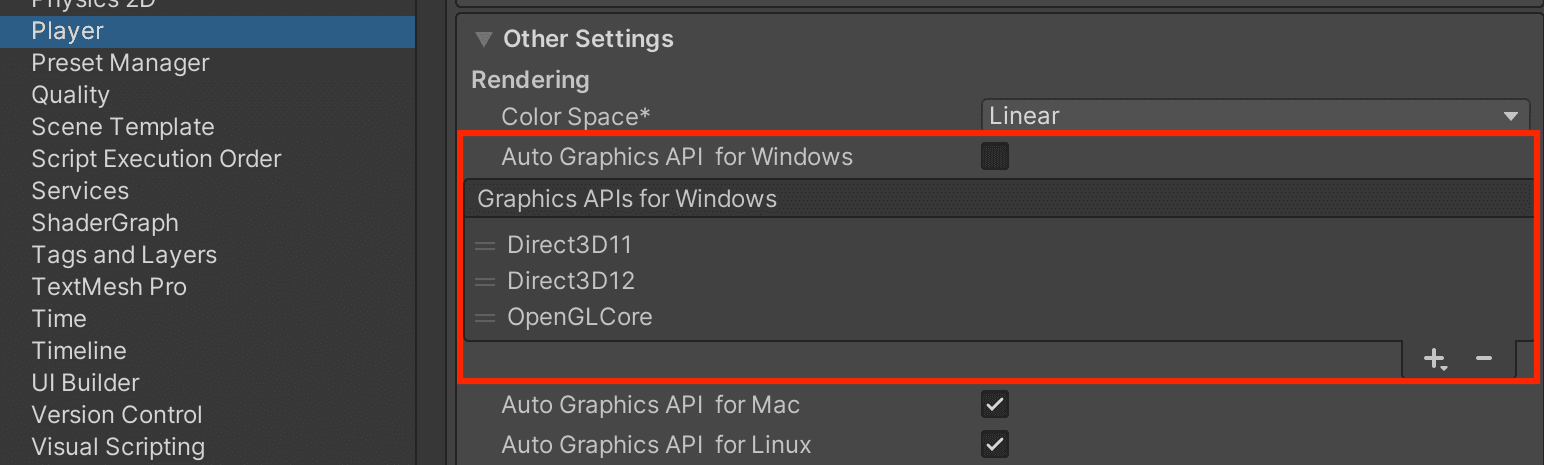The image size is (1544, 465).
Task: Select the OpenGLCore list entry
Action: 580,317
